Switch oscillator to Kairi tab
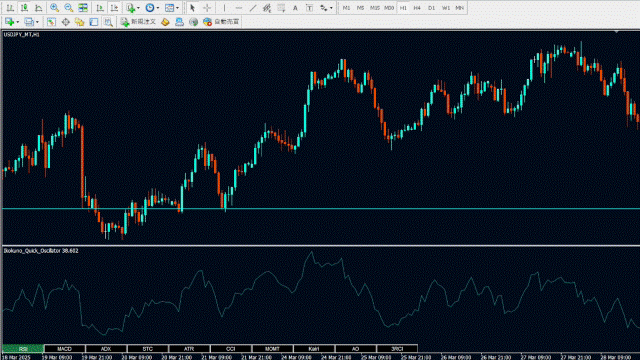The width and height of the screenshot is (640, 360). [314, 349]
